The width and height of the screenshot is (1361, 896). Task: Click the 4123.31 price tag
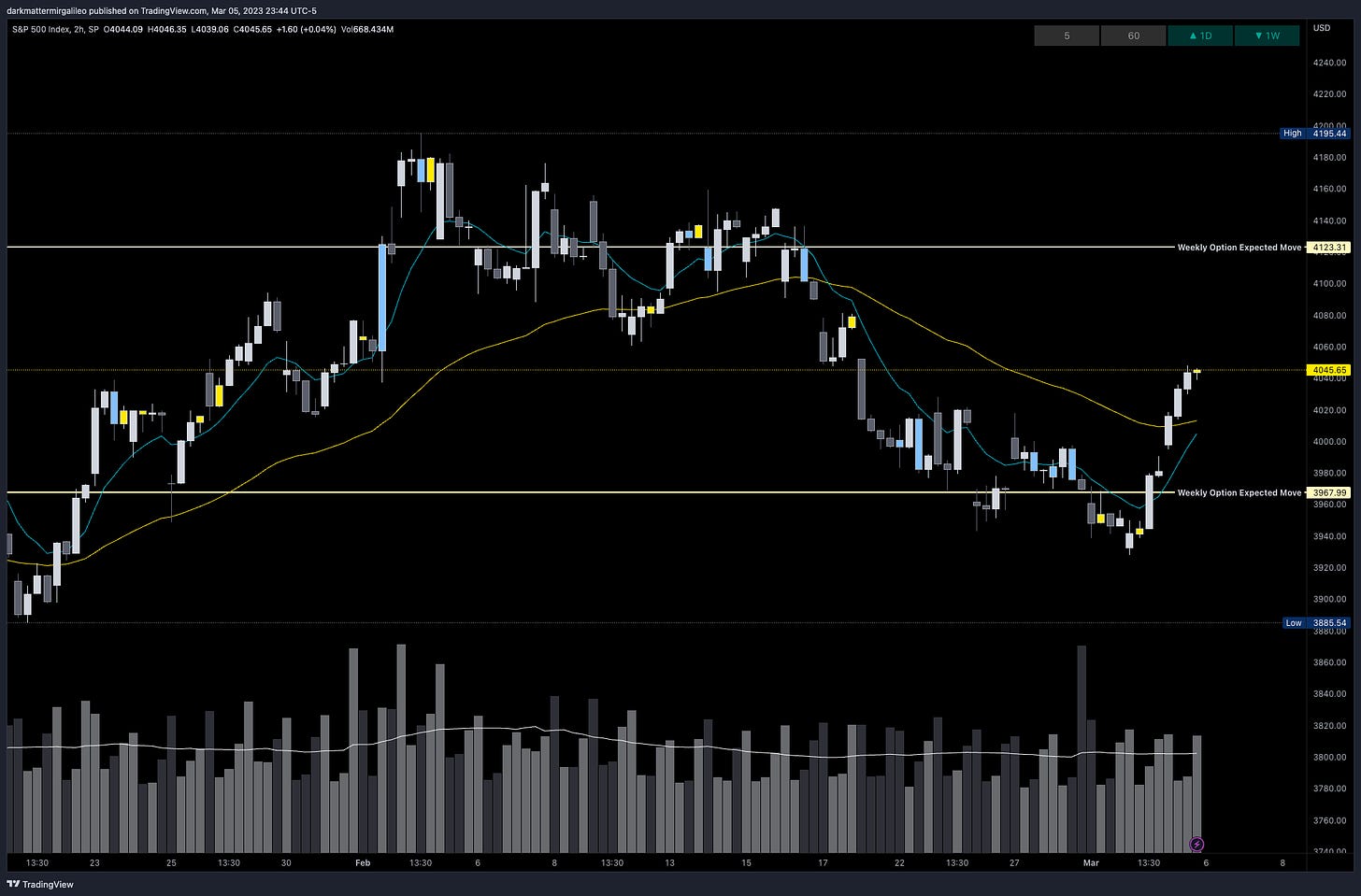[1329, 248]
